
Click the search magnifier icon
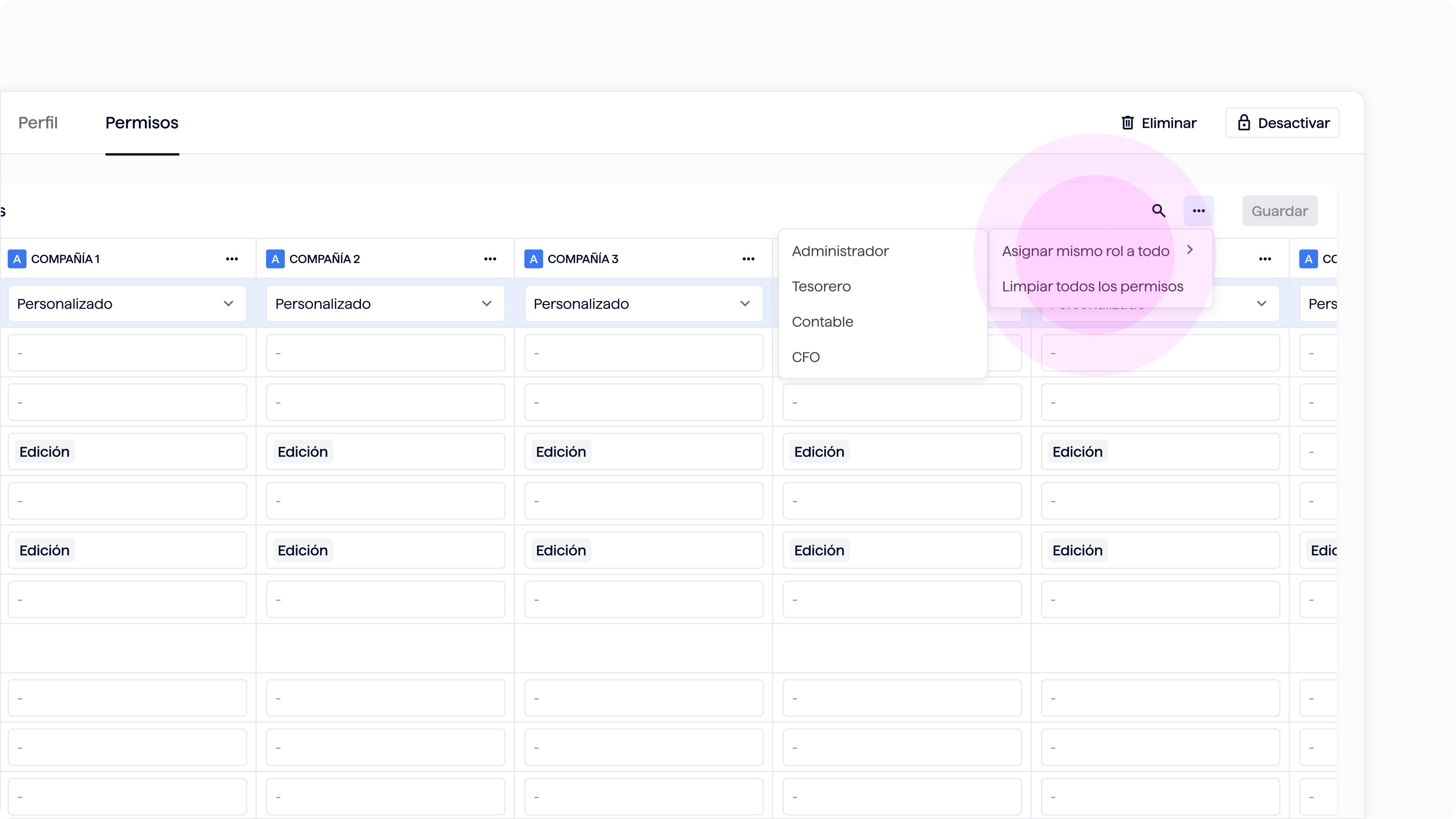click(1158, 211)
